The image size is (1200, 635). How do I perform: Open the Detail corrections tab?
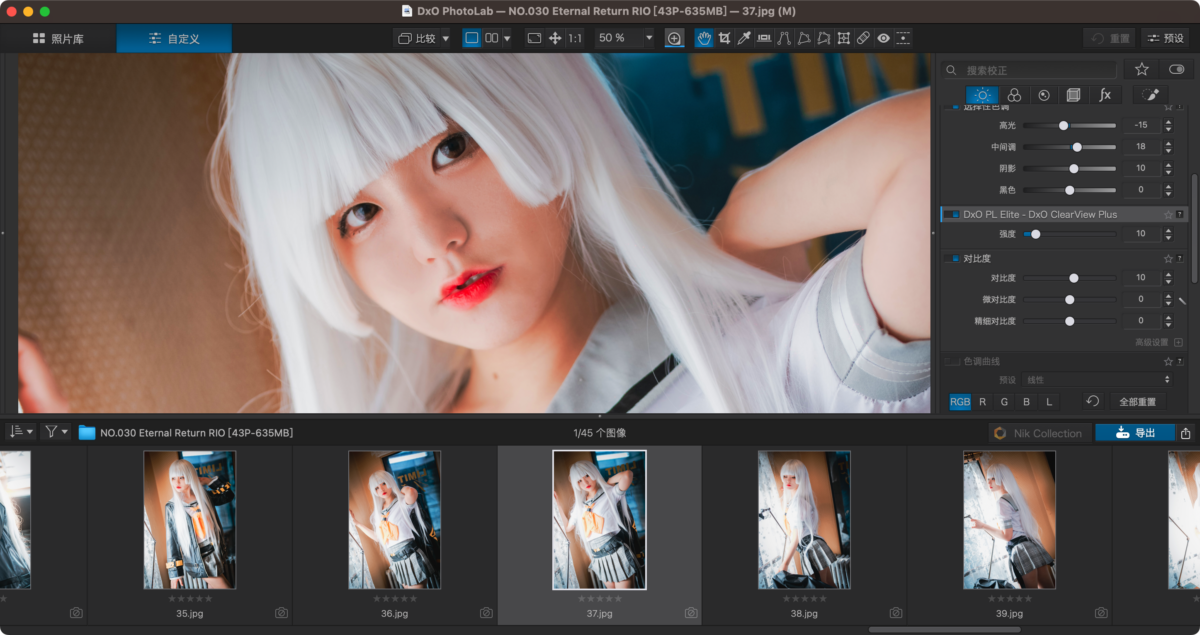[x=1044, y=95]
